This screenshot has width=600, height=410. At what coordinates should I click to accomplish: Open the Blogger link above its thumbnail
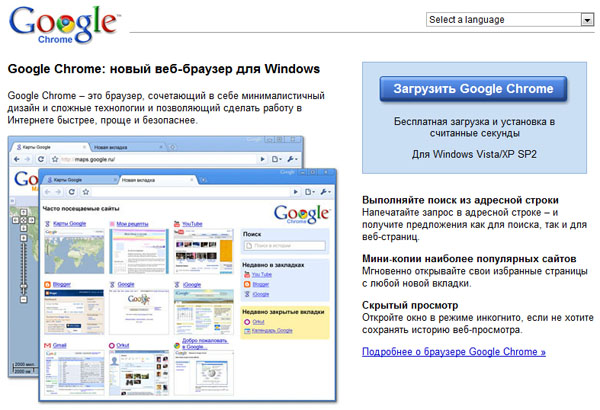62,284
